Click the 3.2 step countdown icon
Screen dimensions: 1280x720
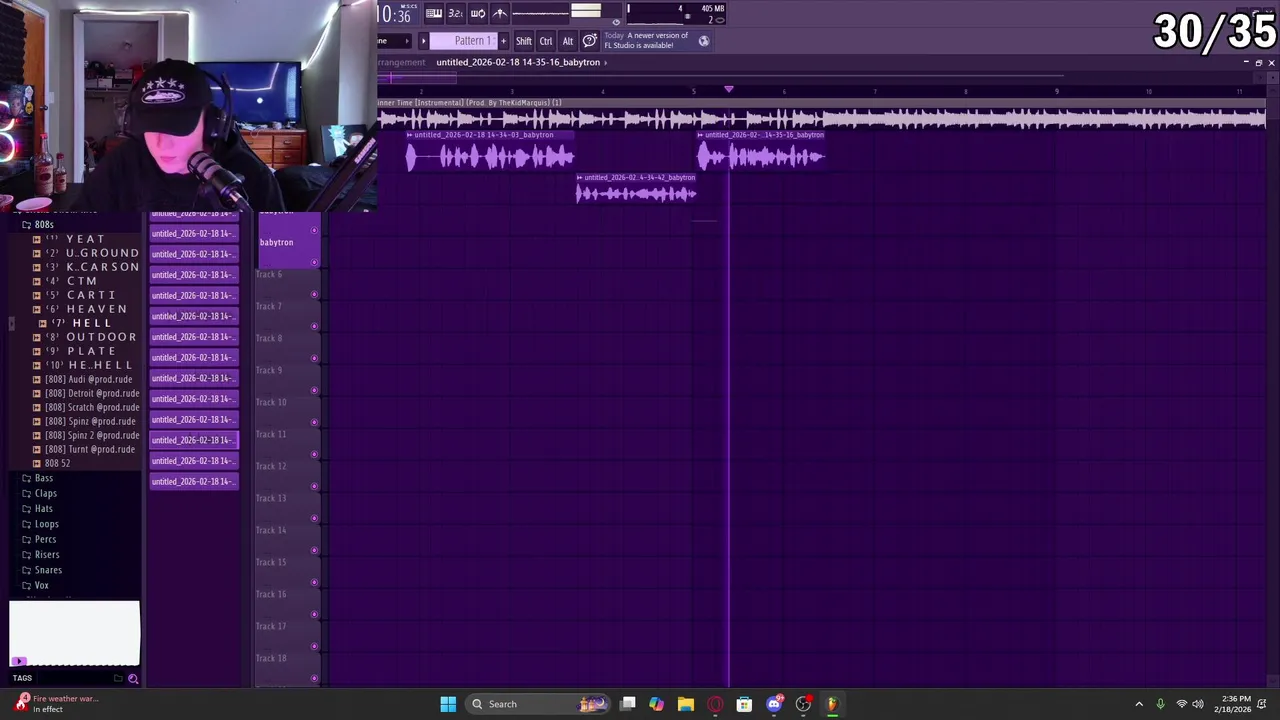point(455,13)
